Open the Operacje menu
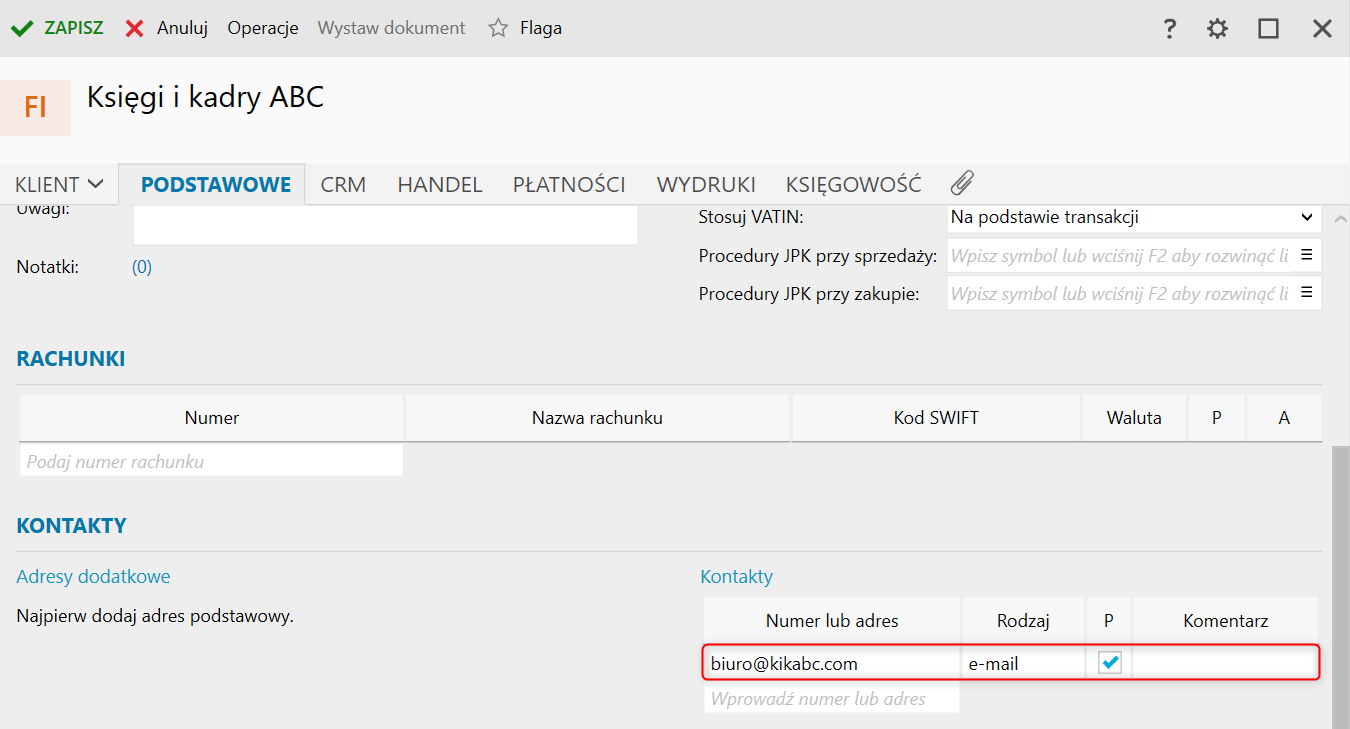 coord(263,28)
